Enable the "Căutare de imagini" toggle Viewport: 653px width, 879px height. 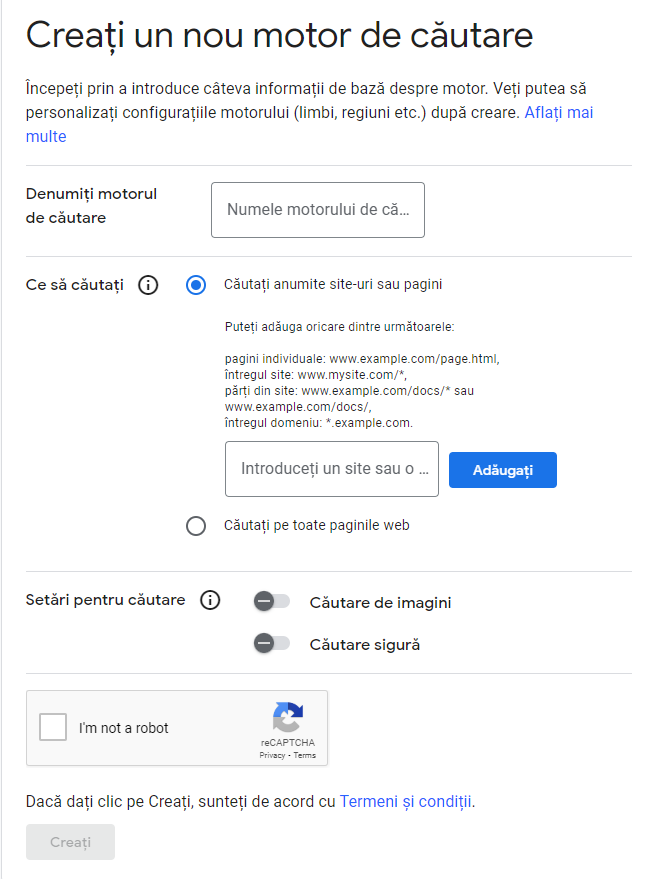click(x=271, y=602)
